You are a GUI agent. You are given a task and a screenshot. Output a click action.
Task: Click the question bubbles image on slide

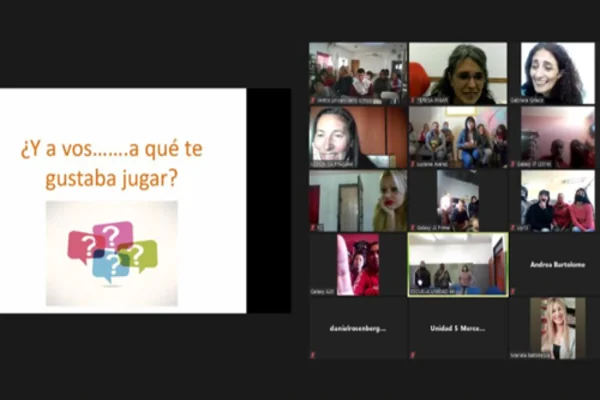click(112, 253)
